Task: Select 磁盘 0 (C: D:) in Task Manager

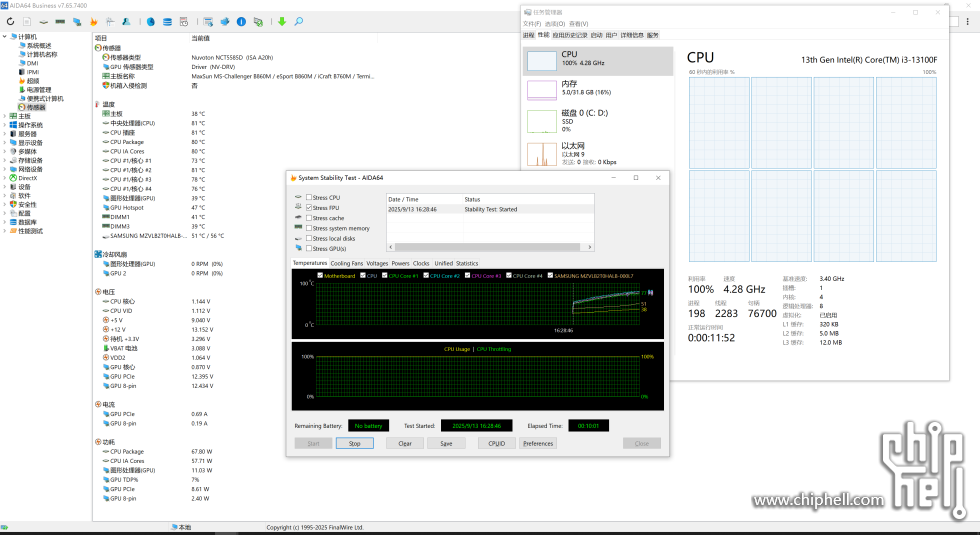Action: click(598, 121)
